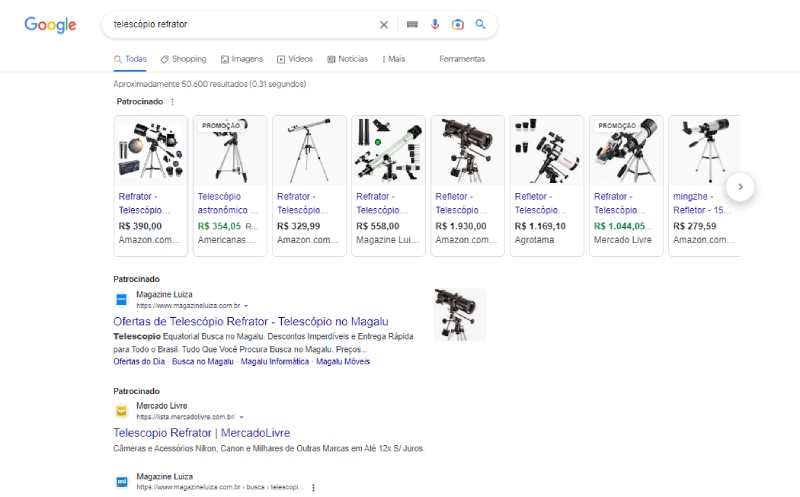Click the R$ 390,00 Amazon telescope thumbnail
Image resolution: width=800 pixels, height=497 pixels.
coord(150,150)
